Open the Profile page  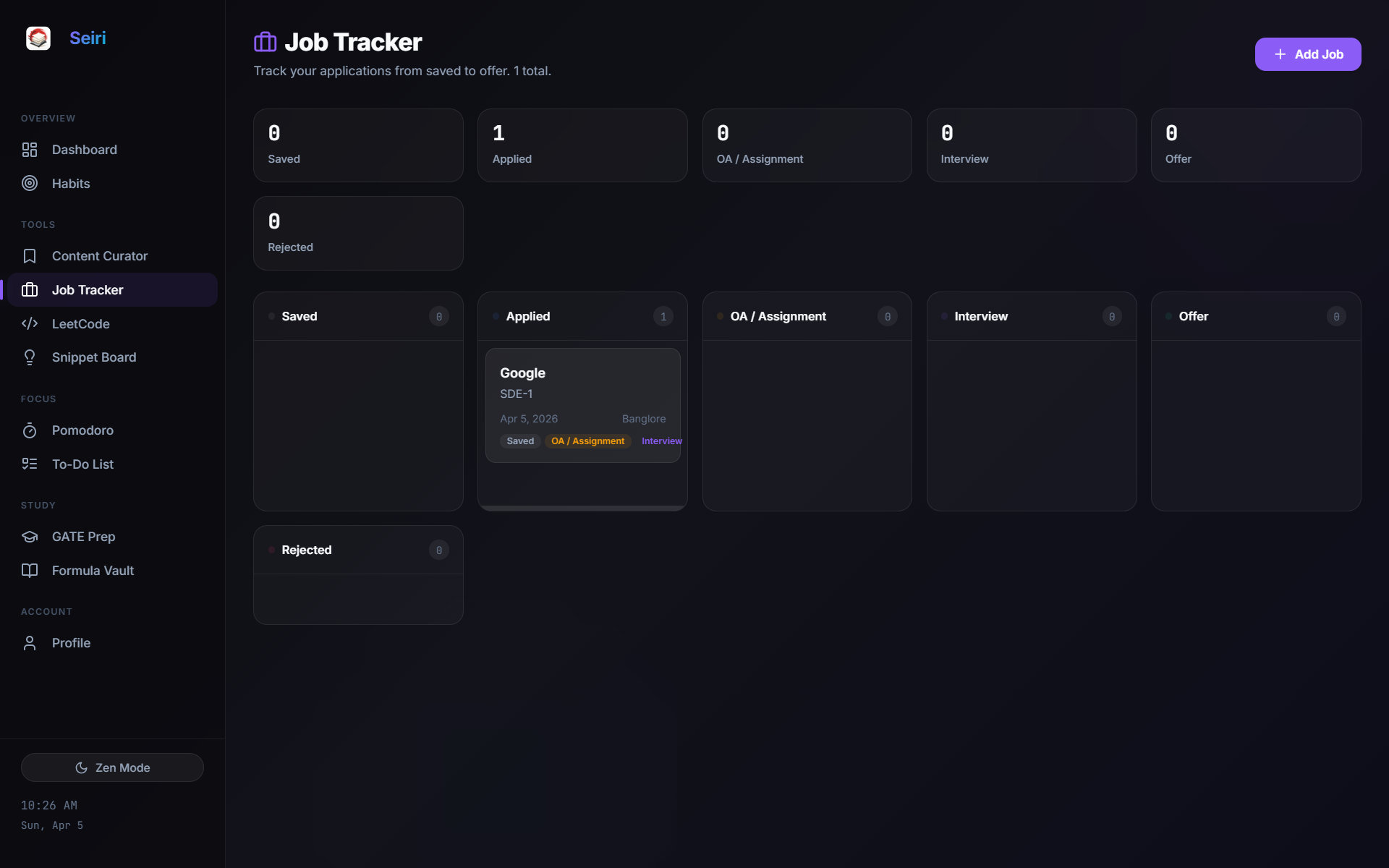pos(71,643)
